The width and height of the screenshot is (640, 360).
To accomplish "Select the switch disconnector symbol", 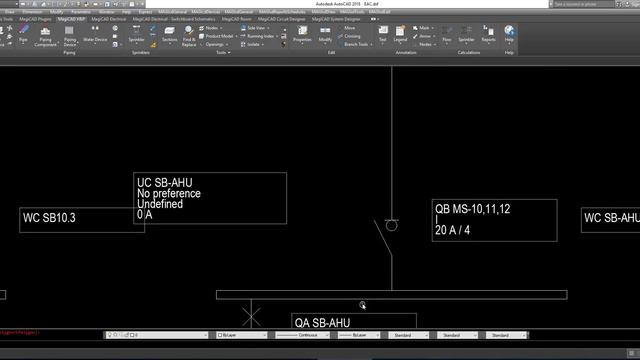I will click(386, 237).
